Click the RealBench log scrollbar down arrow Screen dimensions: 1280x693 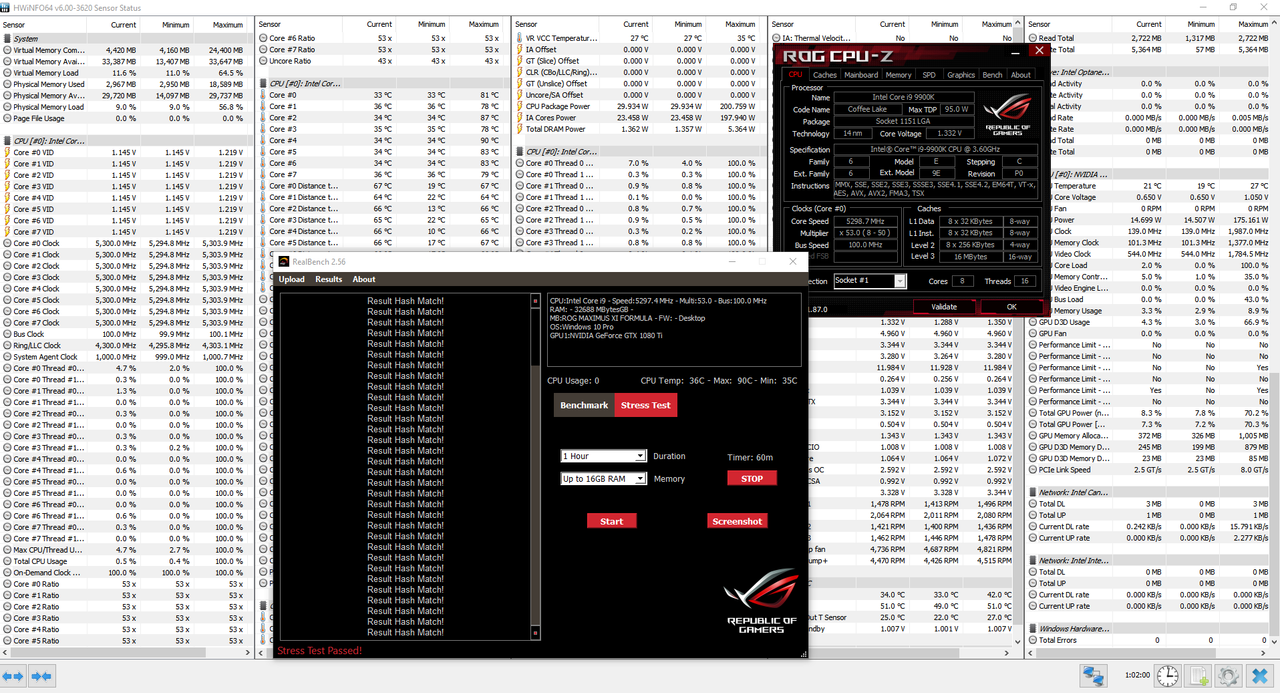point(536,633)
